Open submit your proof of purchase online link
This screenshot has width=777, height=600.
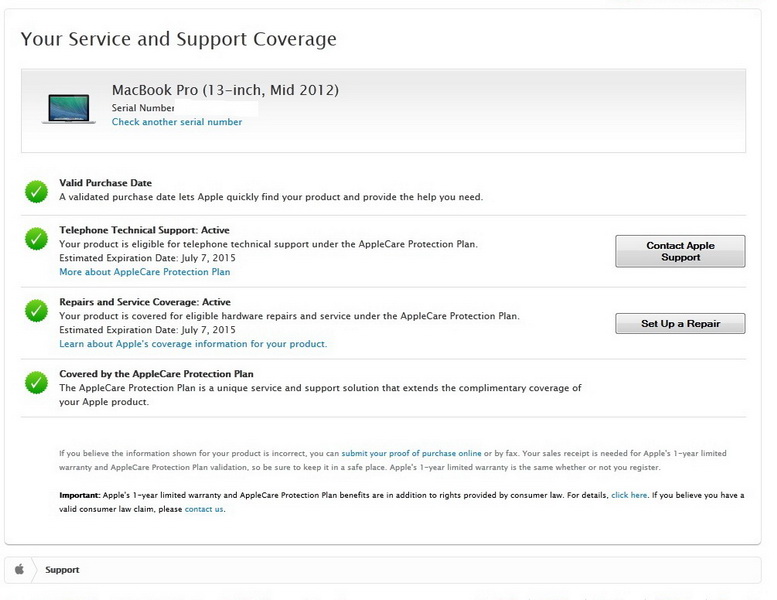coord(411,453)
